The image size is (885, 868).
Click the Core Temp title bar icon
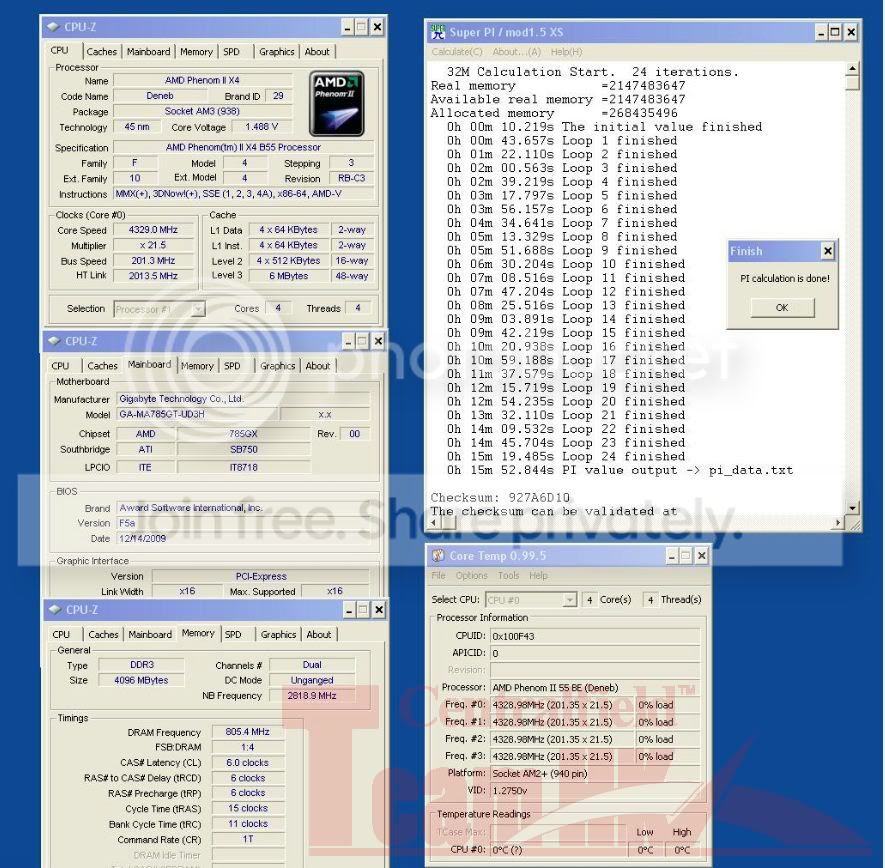438,556
